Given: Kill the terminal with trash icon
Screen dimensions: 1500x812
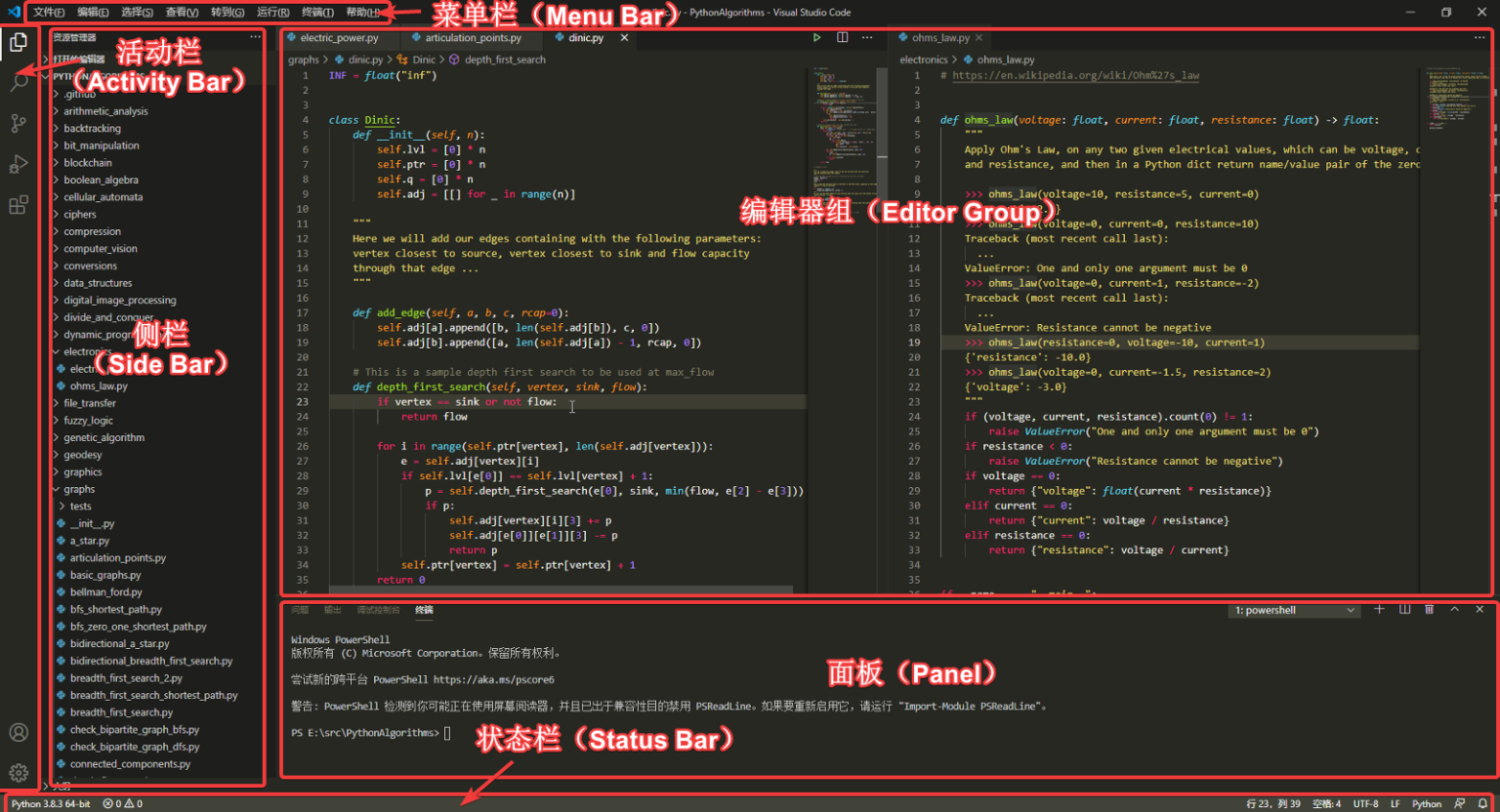Looking at the screenshot, I should 1430,609.
